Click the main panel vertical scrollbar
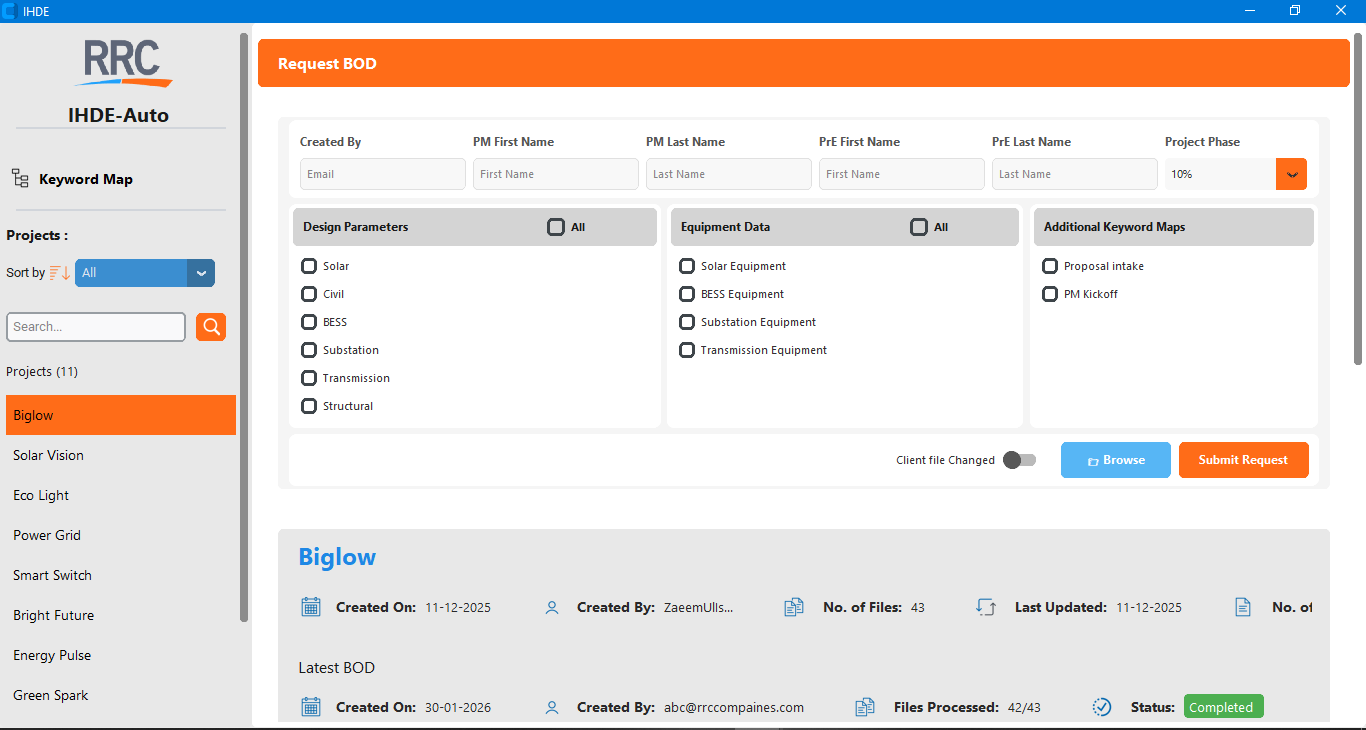Screen dimensions: 1366x730 coord(1358,200)
